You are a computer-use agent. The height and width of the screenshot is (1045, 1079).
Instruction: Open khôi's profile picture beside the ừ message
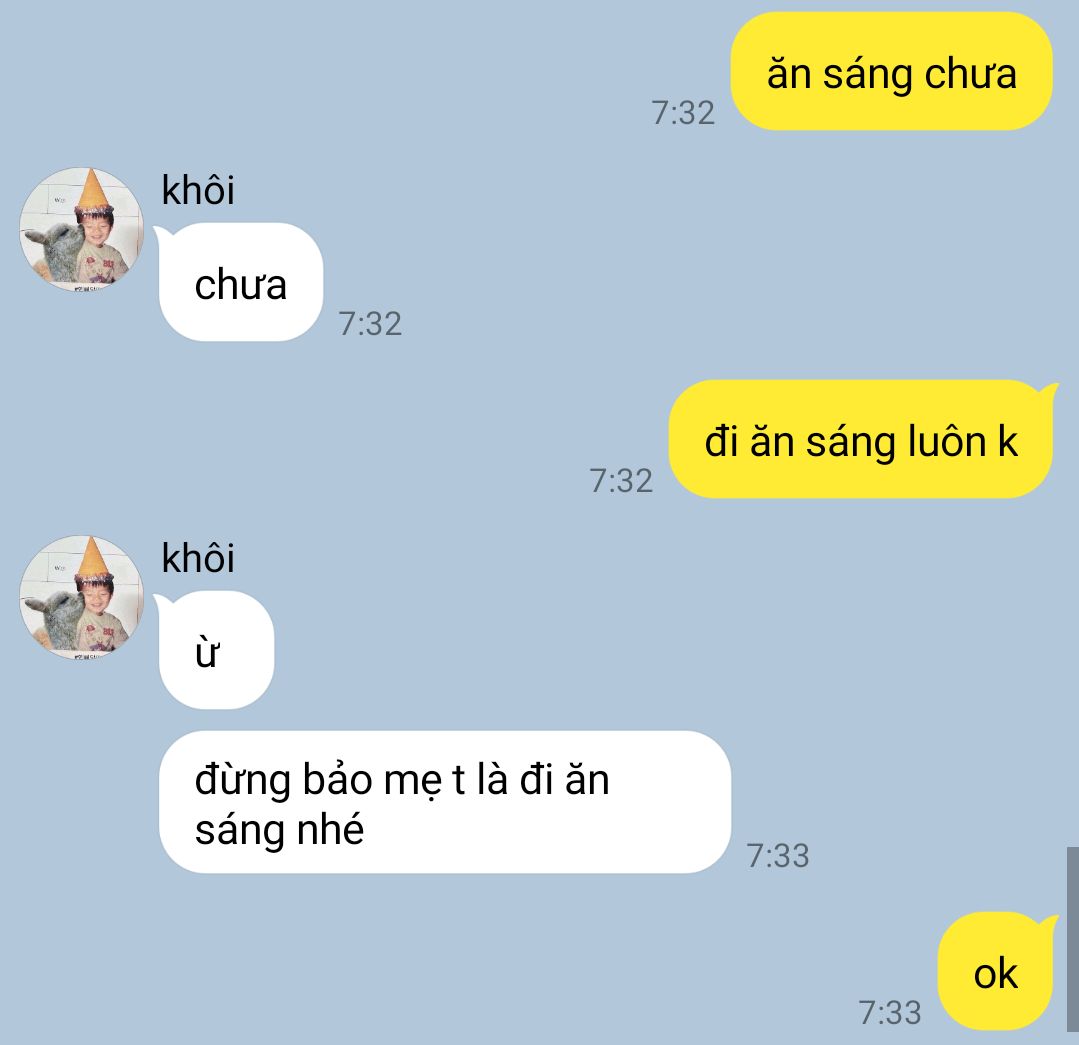click(81, 597)
